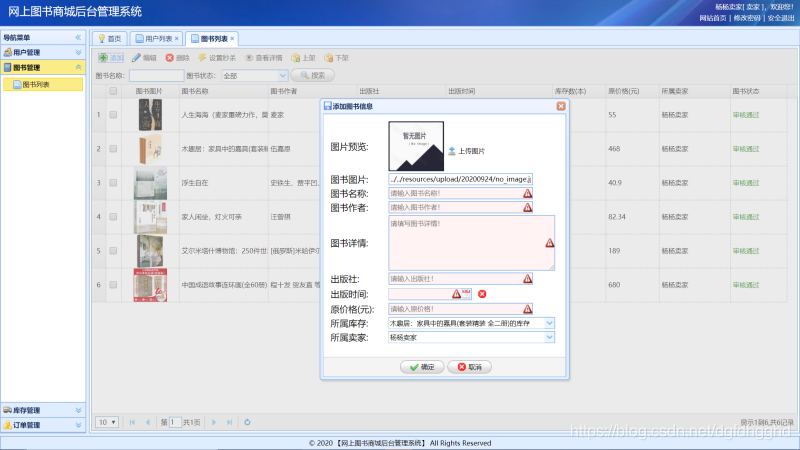
Task: Click the 删除 red delete icon
Action: [169, 58]
